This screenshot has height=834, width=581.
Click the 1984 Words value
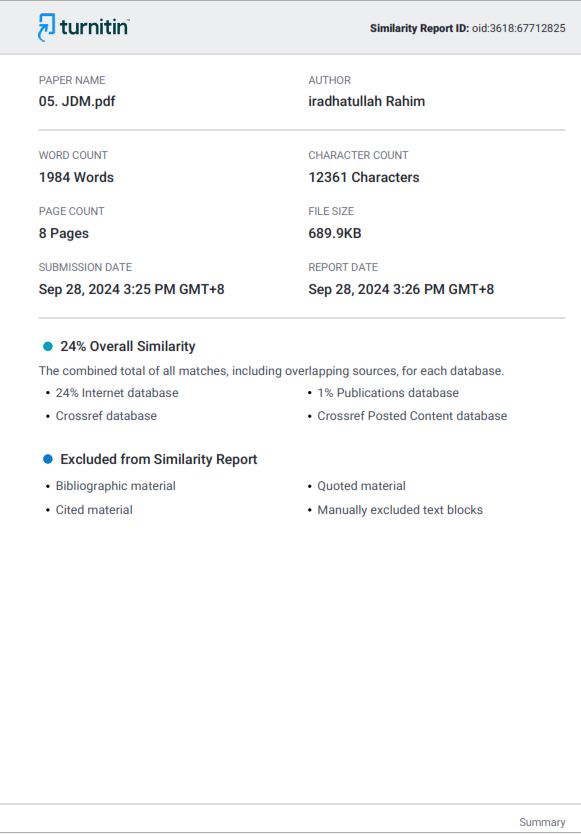point(76,177)
